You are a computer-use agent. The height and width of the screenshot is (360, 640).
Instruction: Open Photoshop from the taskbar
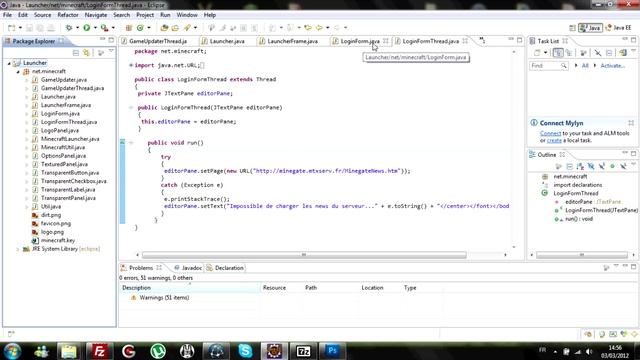(x=332, y=351)
